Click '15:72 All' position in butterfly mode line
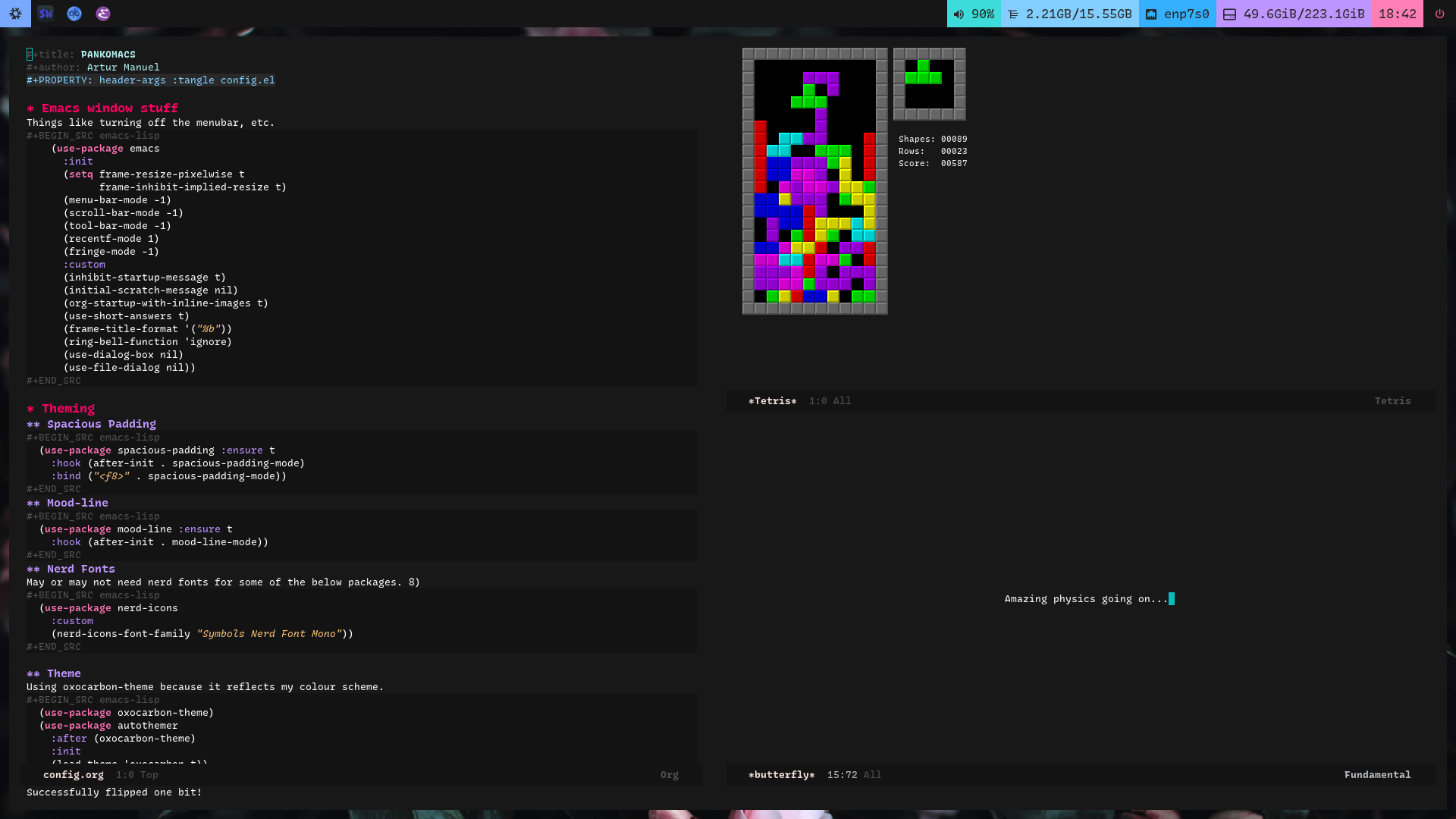 click(855, 775)
